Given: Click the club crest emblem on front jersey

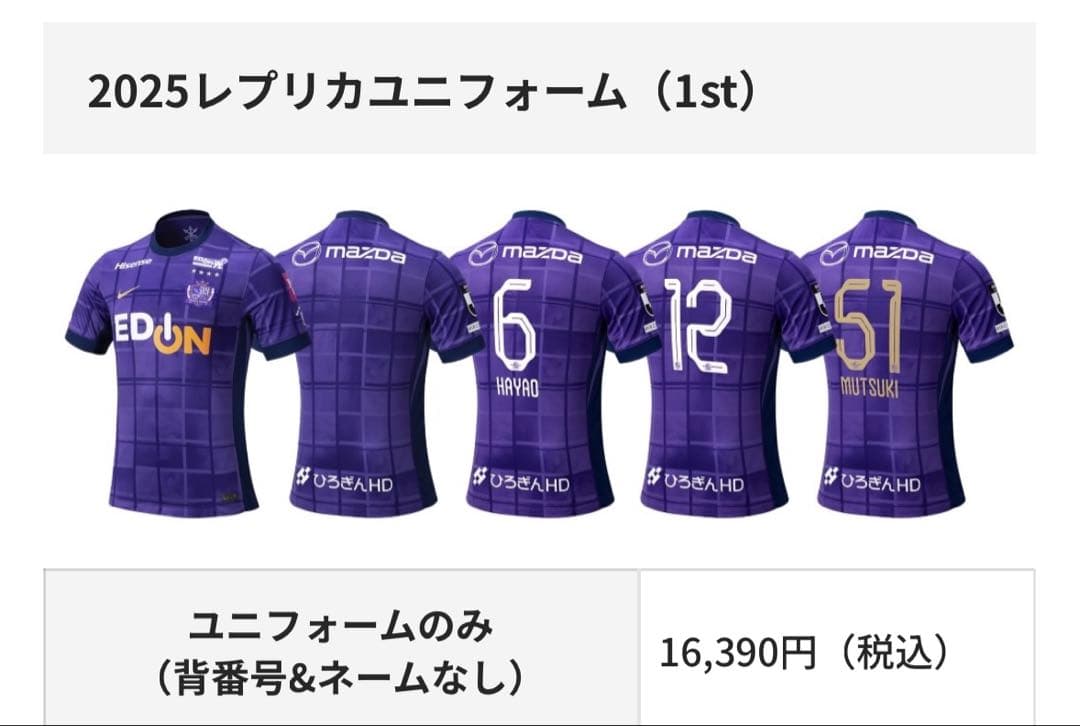Looking at the screenshot, I should 200,292.
